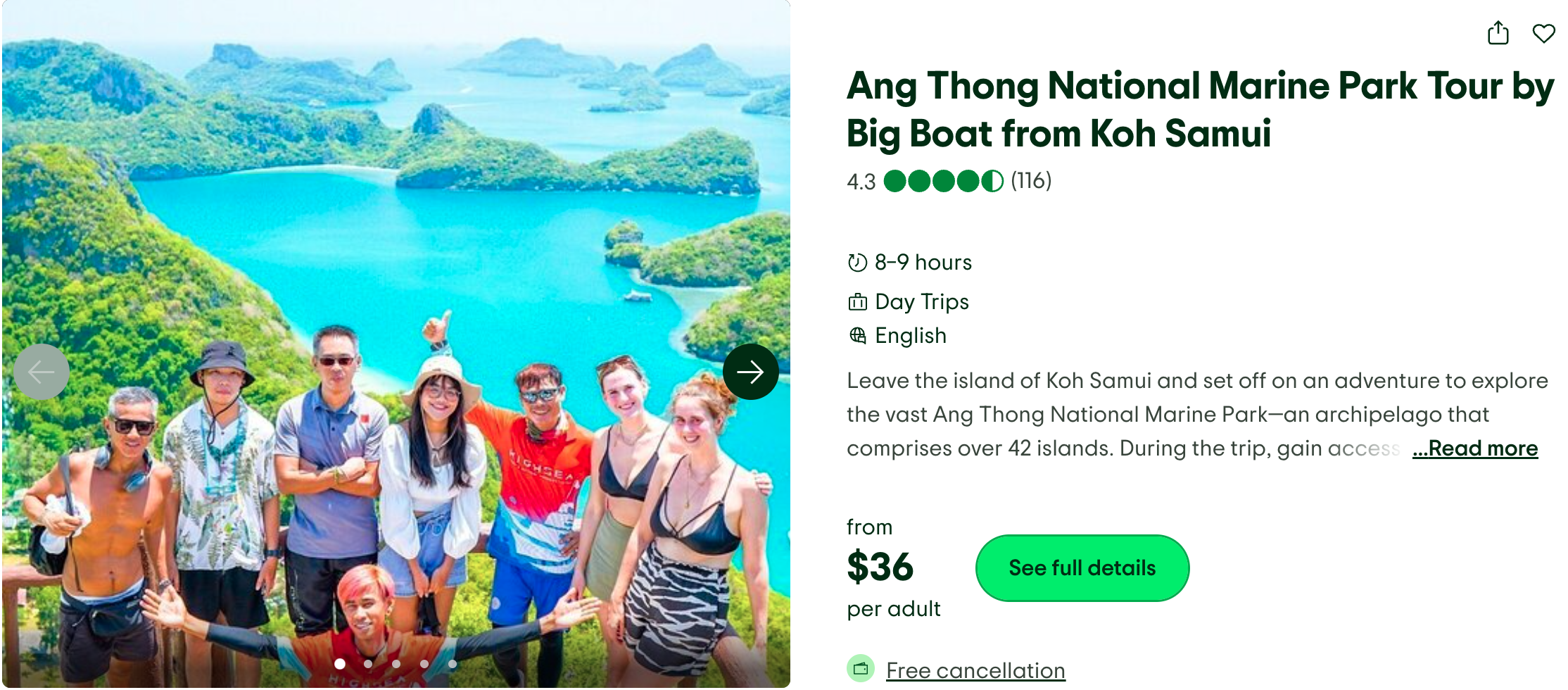This screenshot has height=690, width=1568.
Task: Click the free cancellation wallet icon
Action: click(x=860, y=669)
